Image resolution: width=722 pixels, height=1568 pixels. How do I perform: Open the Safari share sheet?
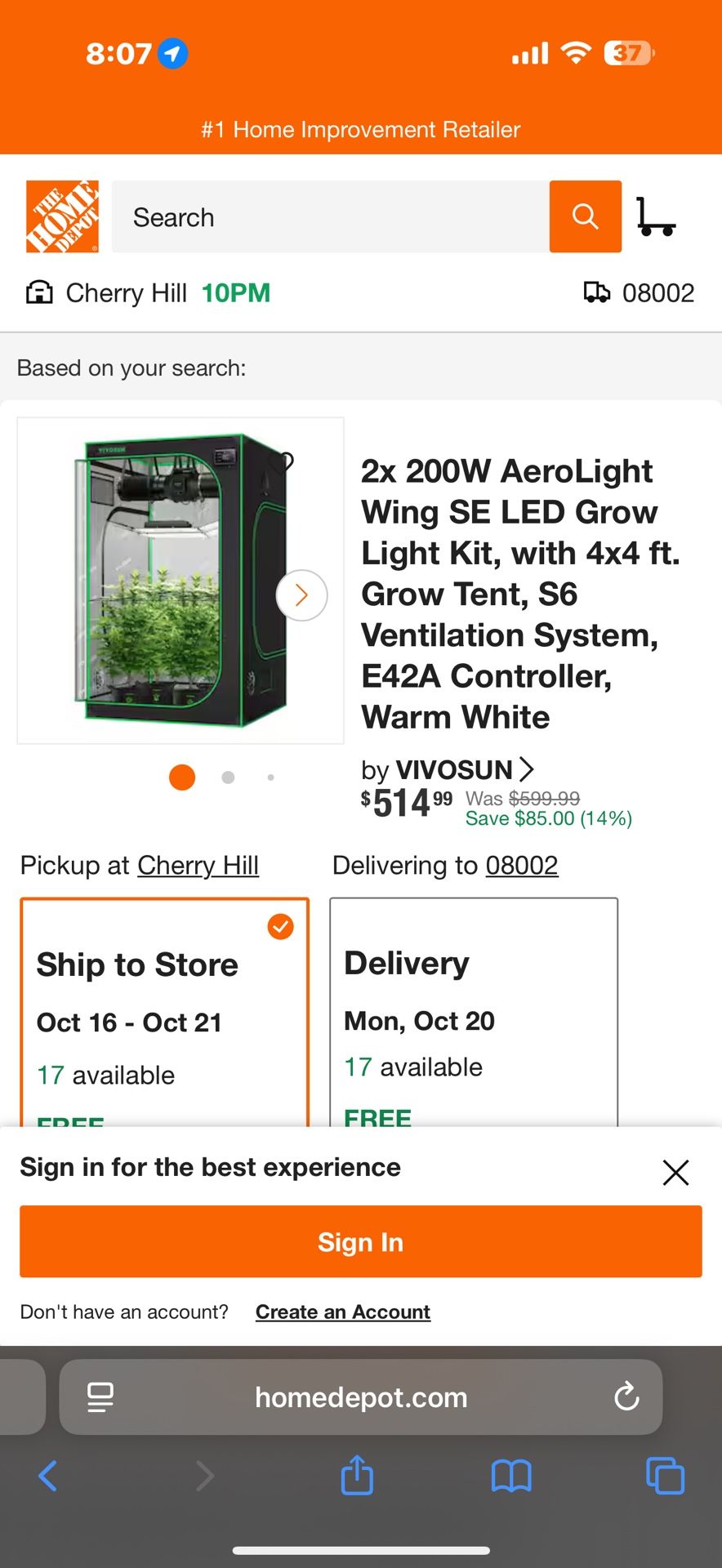(x=357, y=1476)
